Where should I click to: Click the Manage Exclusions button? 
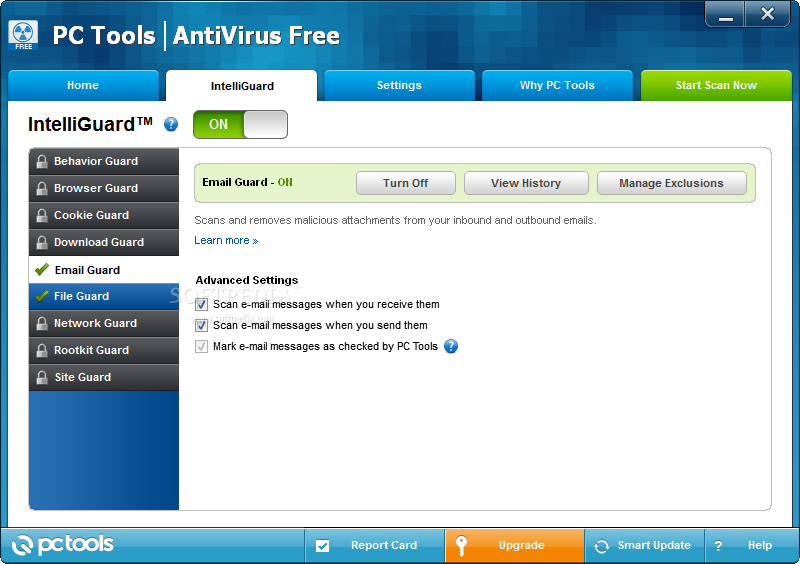pyautogui.click(x=671, y=183)
